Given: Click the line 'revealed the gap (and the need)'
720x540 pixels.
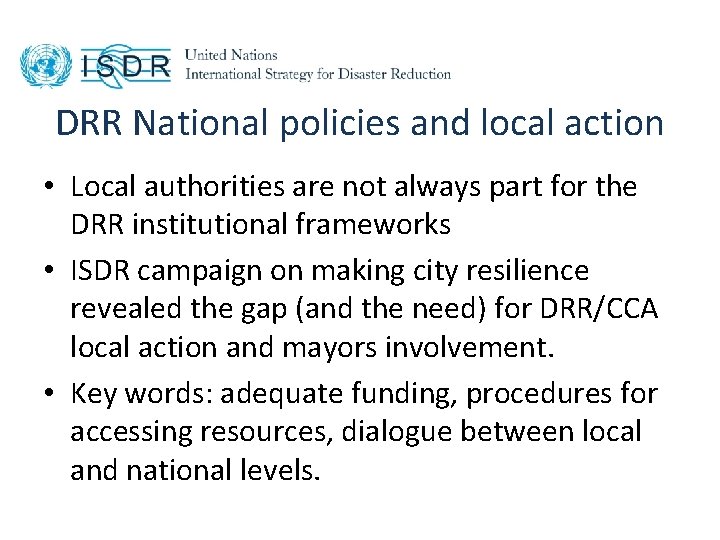Looking at the screenshot, I should (x=364, y=308).
